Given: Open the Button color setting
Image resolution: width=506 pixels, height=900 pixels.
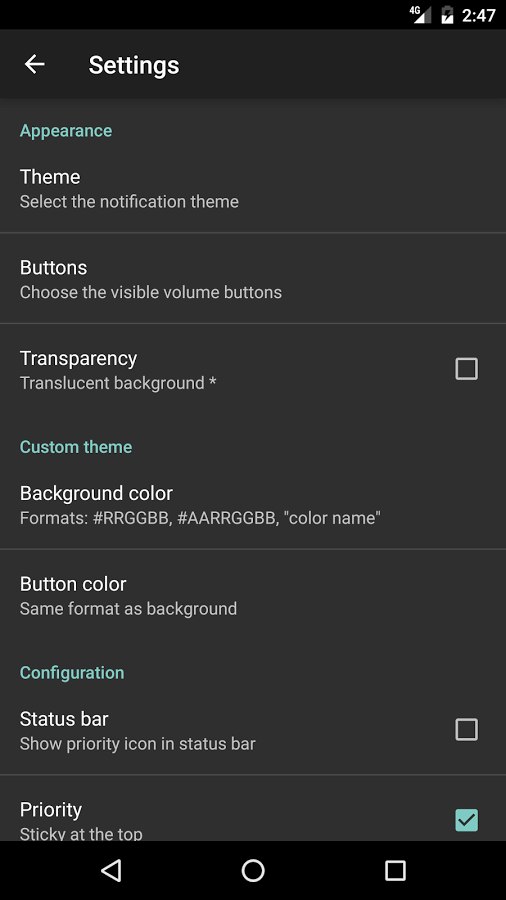Looking at the screenshot, I should tap(253, 595).
